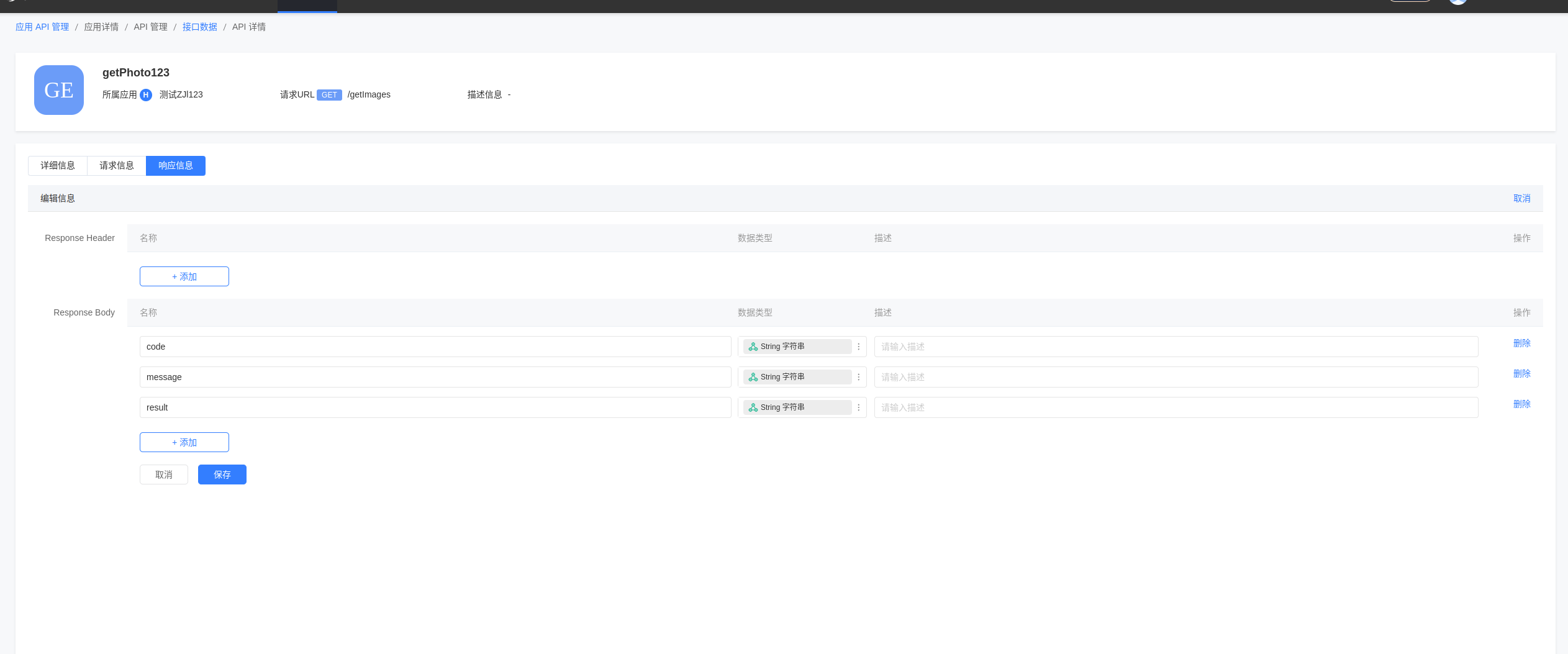Screen dimensions: 1568x654
Task: Go to 应用 API 管理 breadcrumb
Action: point(42,27)
